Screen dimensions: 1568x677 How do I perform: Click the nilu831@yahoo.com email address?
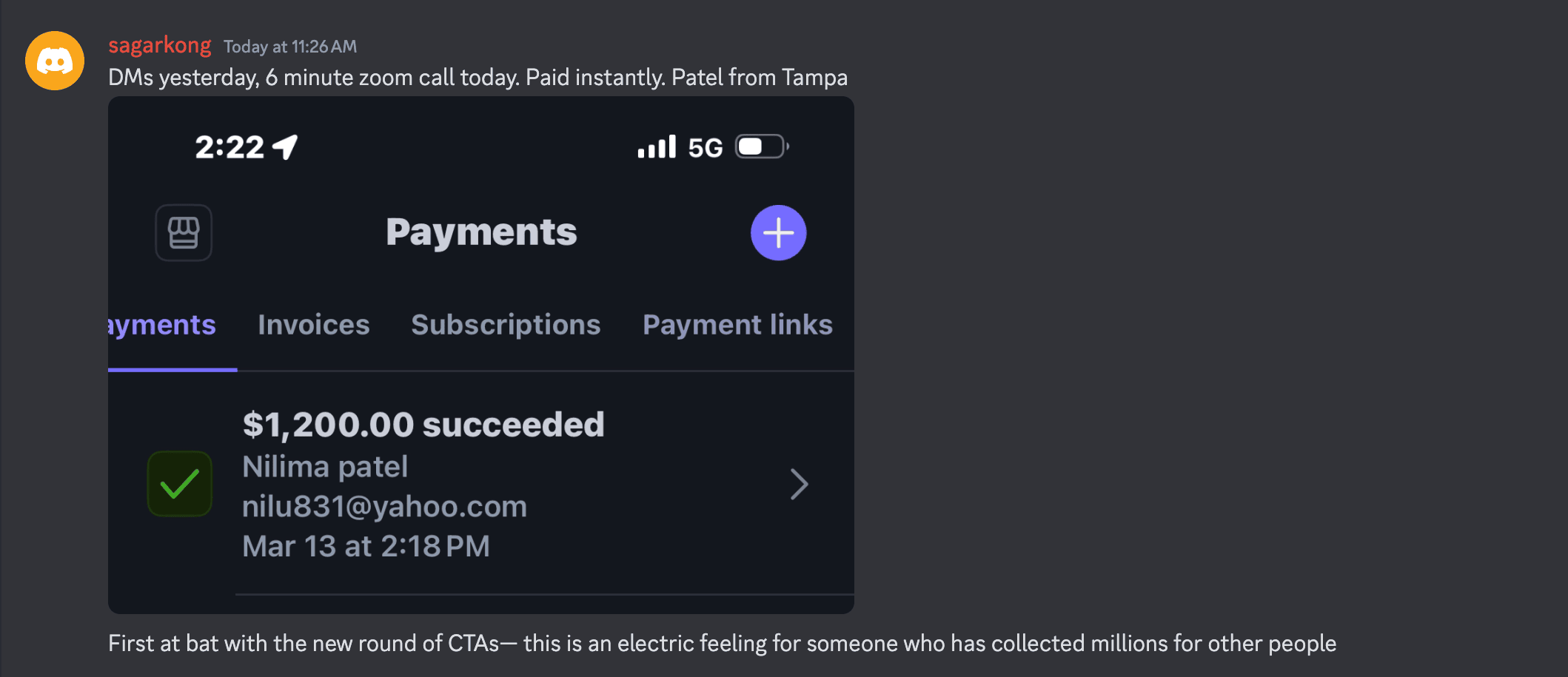click(x=384, y=507)
